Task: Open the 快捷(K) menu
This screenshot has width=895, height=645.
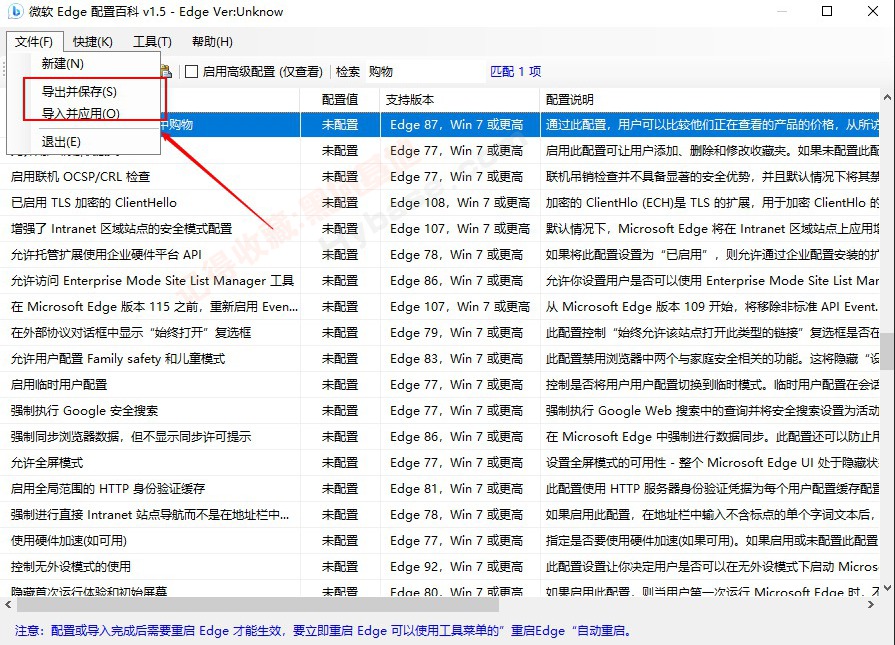Action: click(93, 42)
